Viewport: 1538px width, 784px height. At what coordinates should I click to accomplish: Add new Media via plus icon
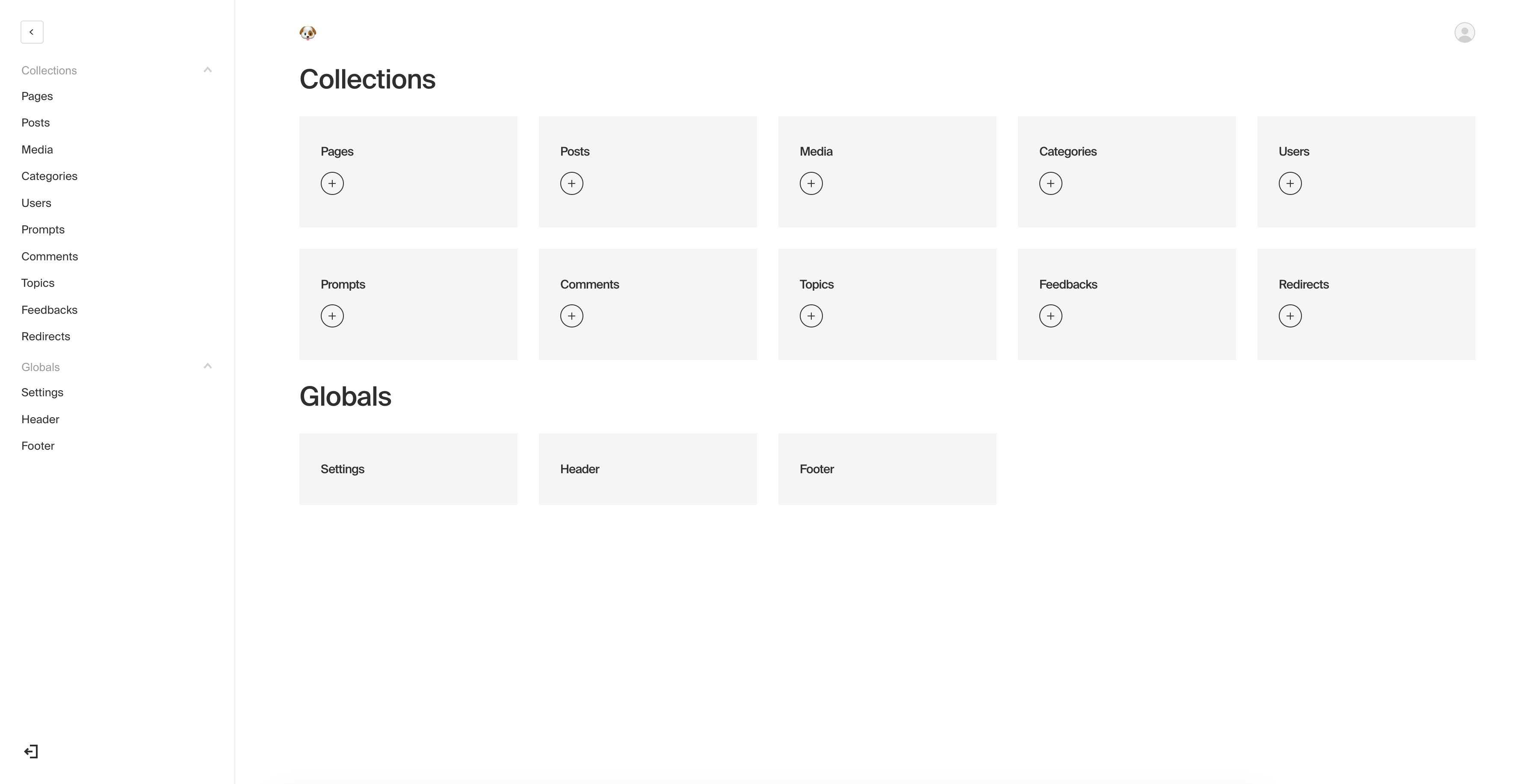pos(811,183)
